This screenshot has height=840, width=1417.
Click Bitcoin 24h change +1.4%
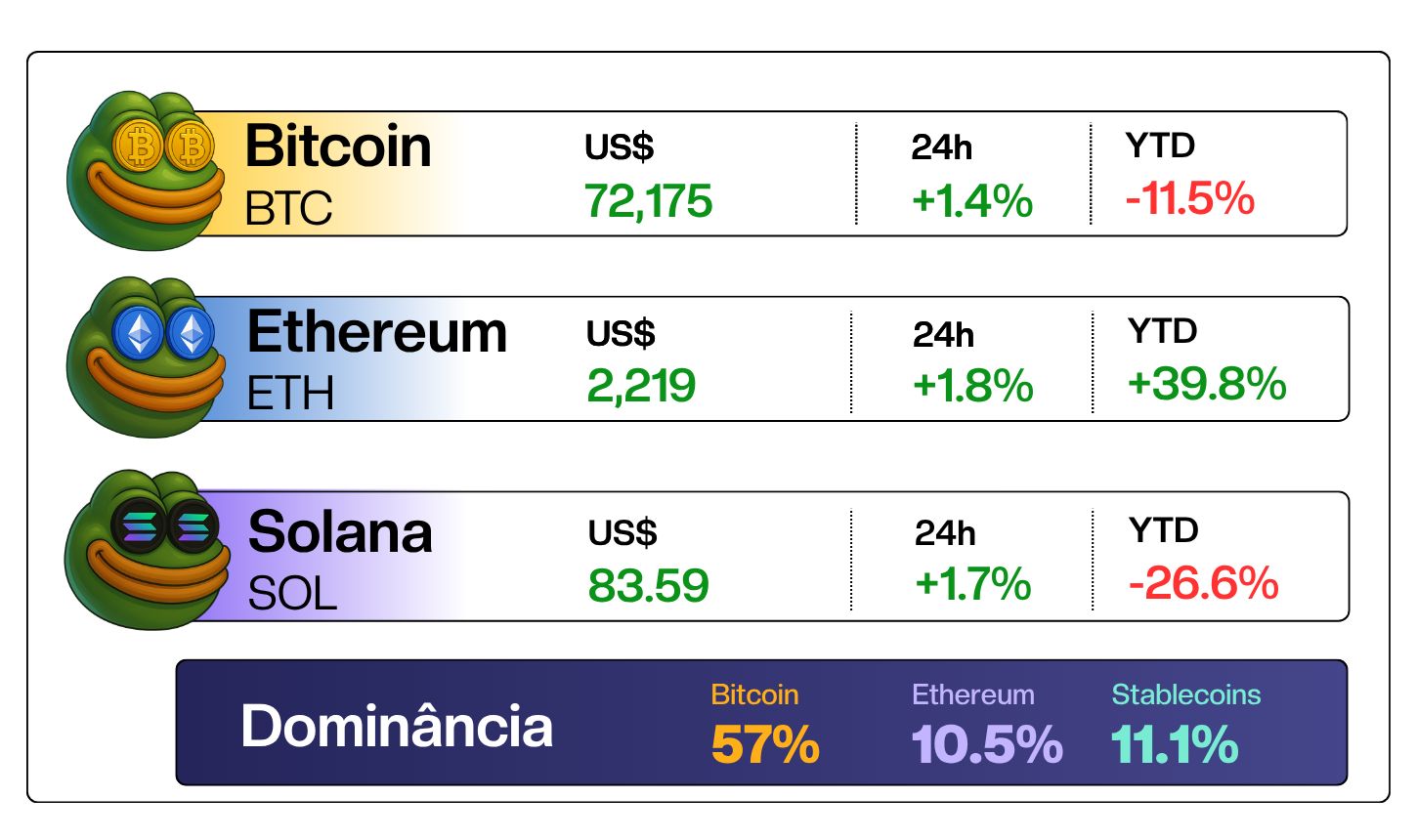click(972, 200)
